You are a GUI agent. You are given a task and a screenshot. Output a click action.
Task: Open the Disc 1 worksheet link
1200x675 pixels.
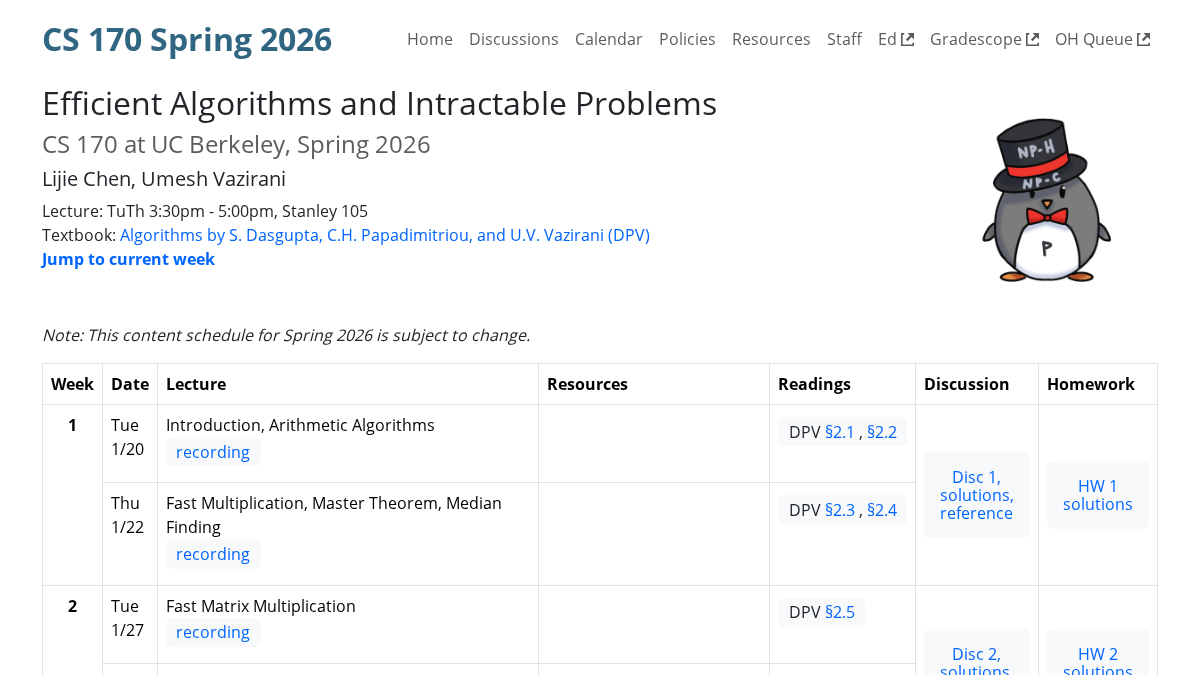[x=976, y=477]
